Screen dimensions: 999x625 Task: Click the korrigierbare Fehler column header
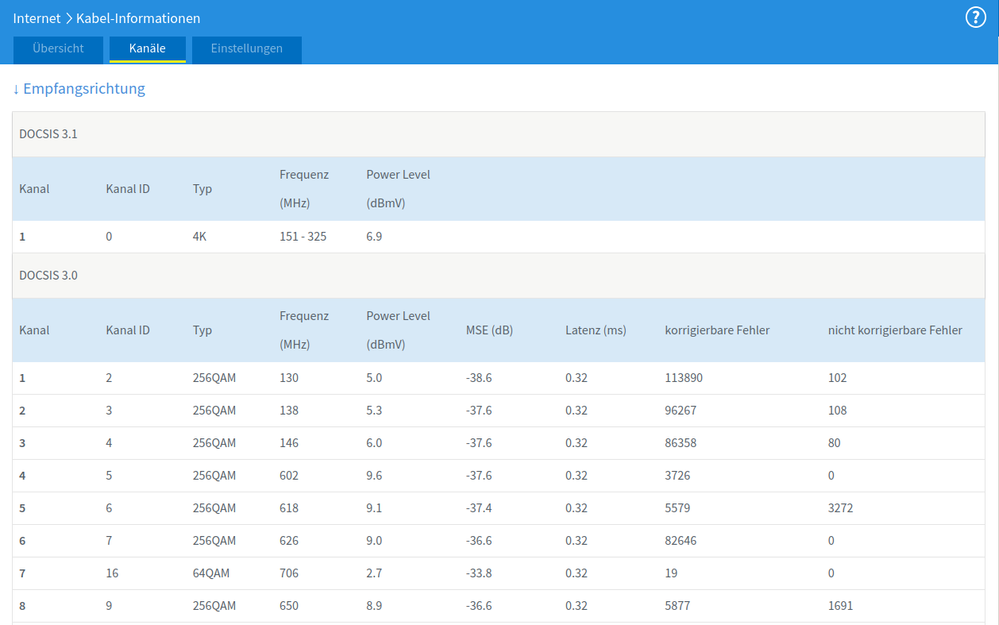pos(717,330)
